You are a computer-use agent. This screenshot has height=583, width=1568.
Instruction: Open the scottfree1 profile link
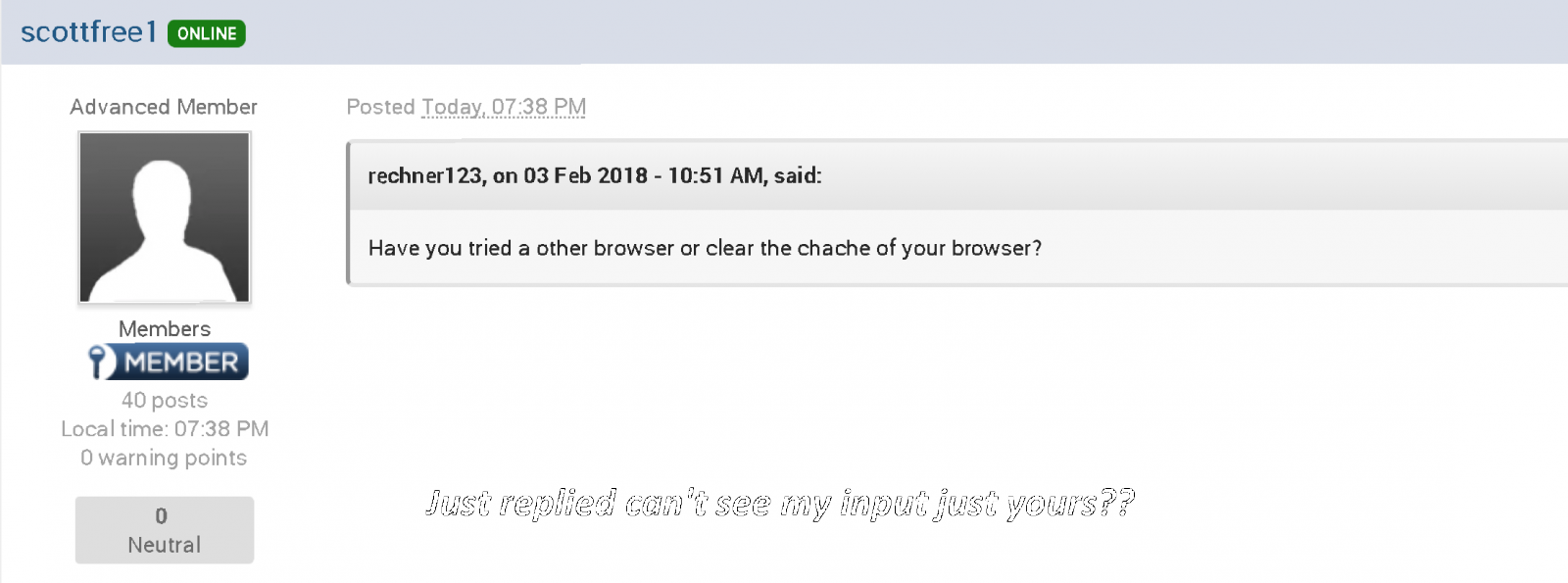[x=88, y=32]
